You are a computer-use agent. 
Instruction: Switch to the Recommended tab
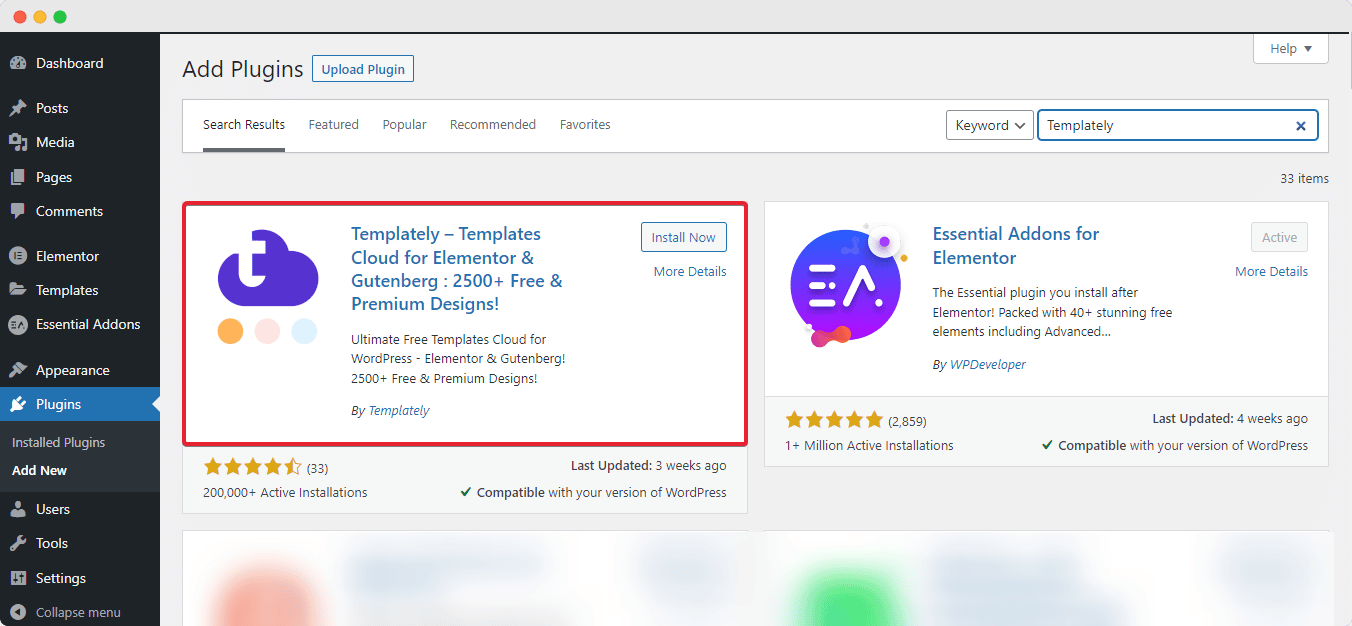click(x=493, y=125)
